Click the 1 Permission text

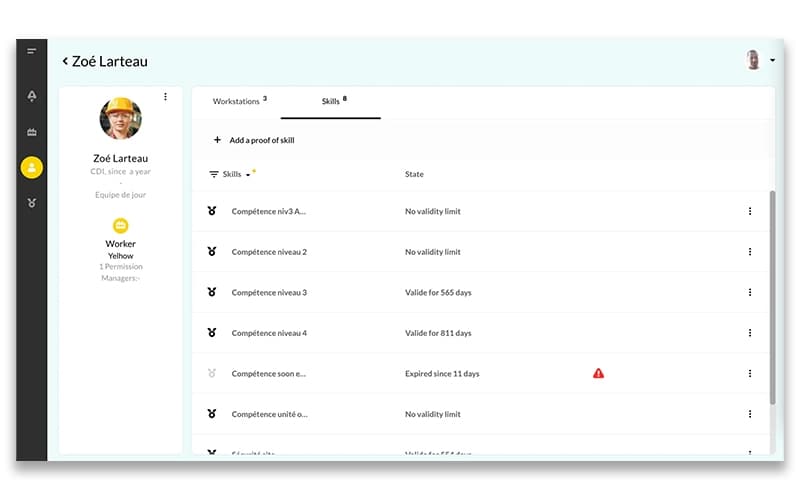click(121, 266)
